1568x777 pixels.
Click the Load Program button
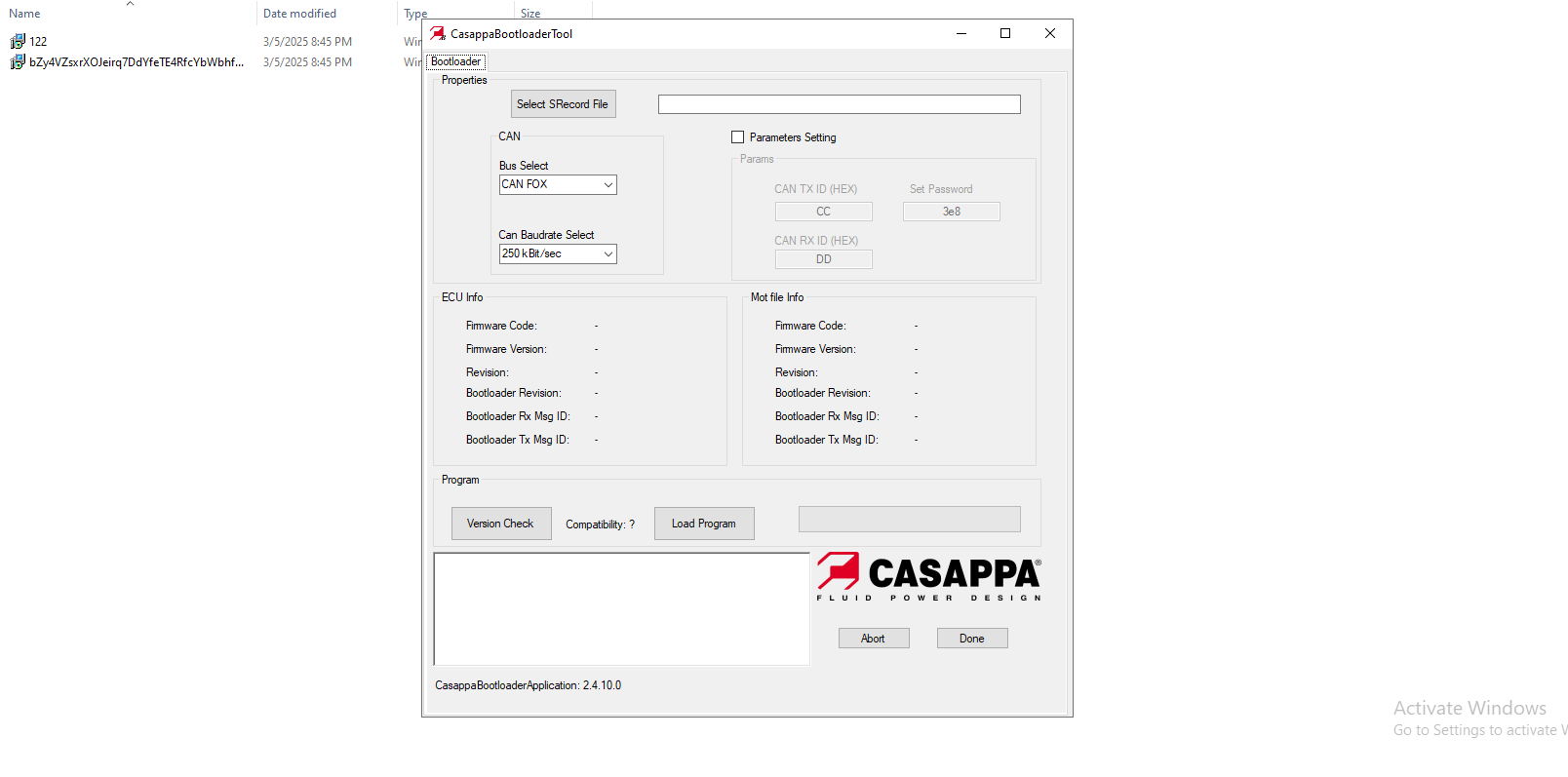coord(704,524)
